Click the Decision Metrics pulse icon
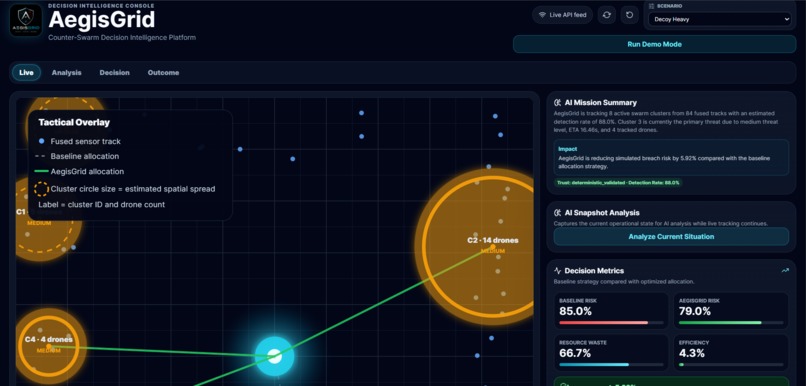 click(557, 270)
